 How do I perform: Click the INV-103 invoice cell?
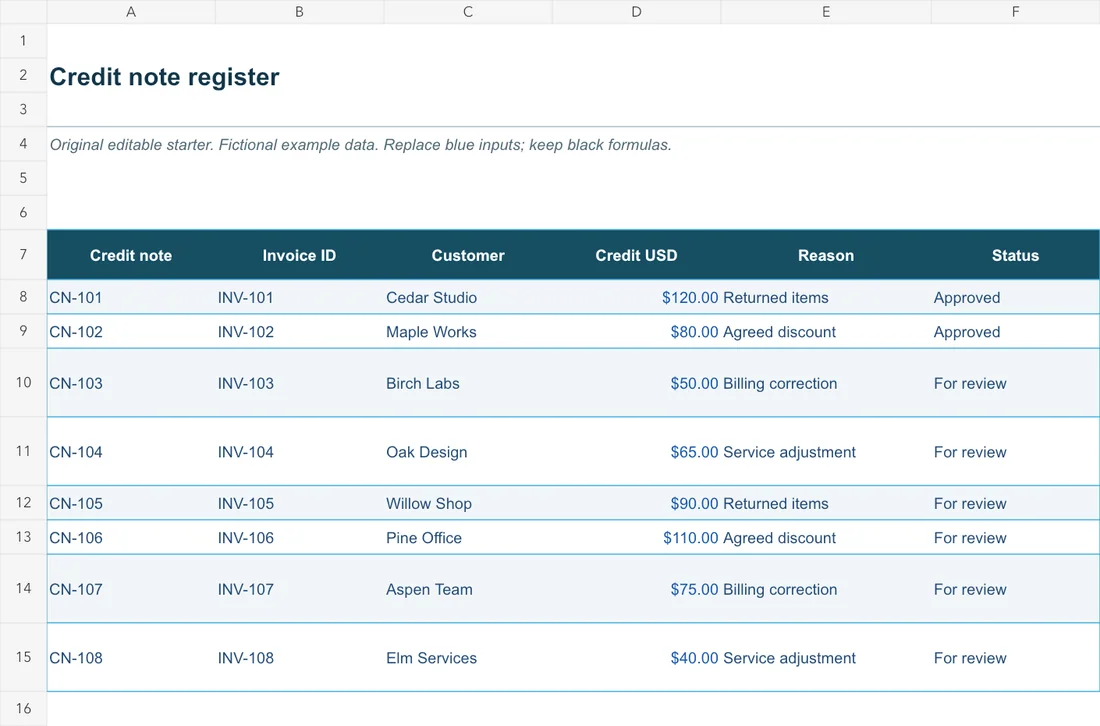pos(300,383)
